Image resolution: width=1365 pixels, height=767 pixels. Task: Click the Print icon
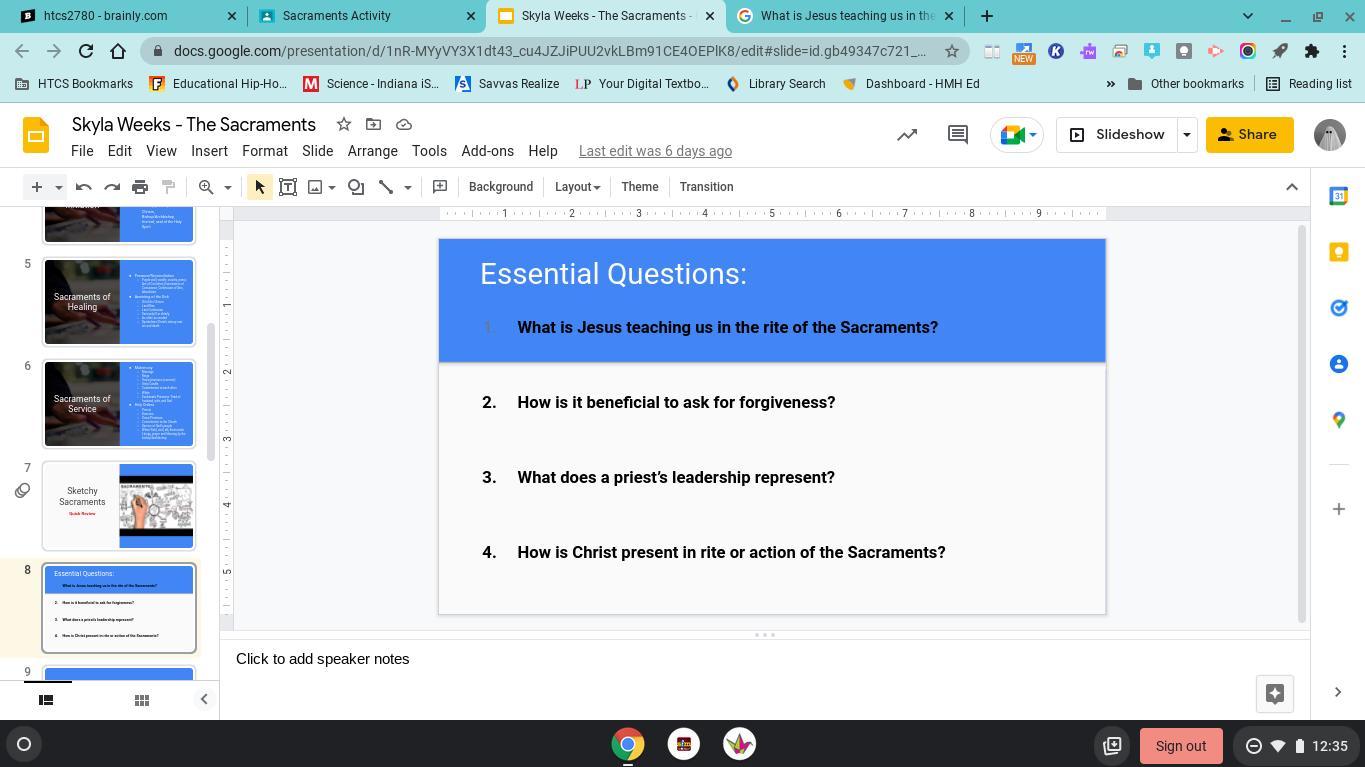(140, 187)
